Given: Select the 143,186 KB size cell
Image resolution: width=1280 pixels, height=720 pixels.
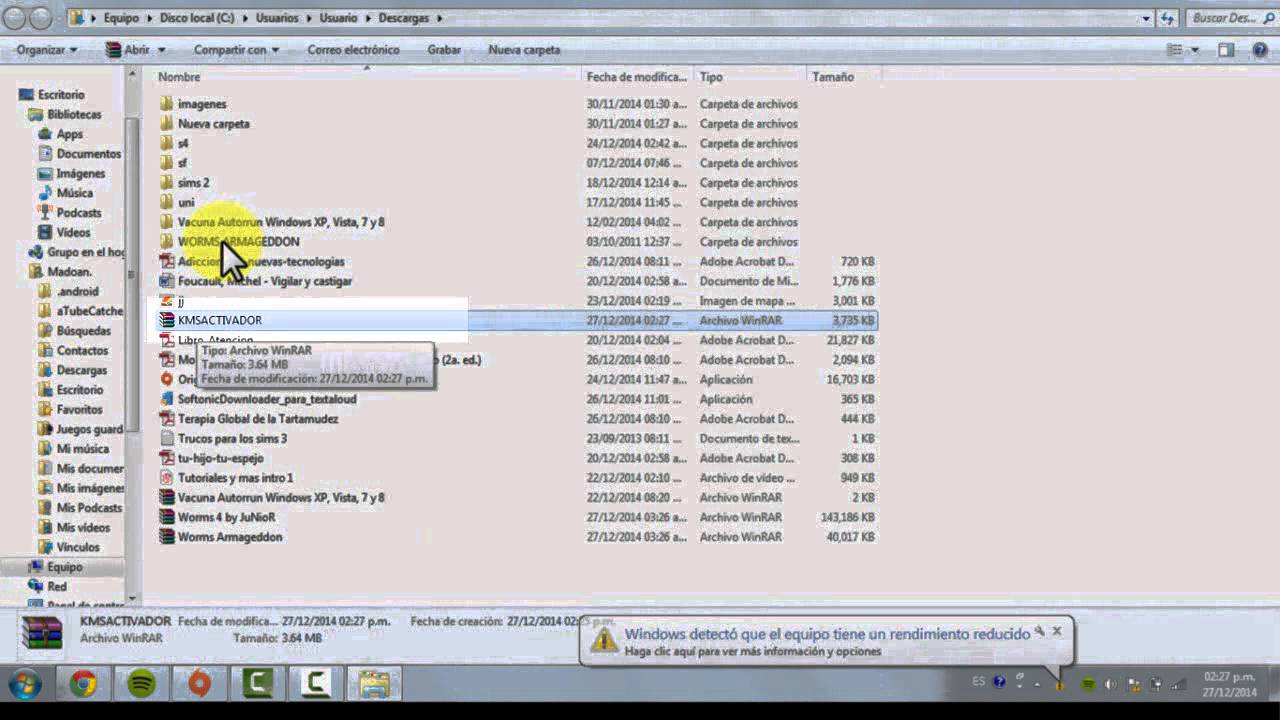Looking at the screenshot, I should (x=847, y=517).
